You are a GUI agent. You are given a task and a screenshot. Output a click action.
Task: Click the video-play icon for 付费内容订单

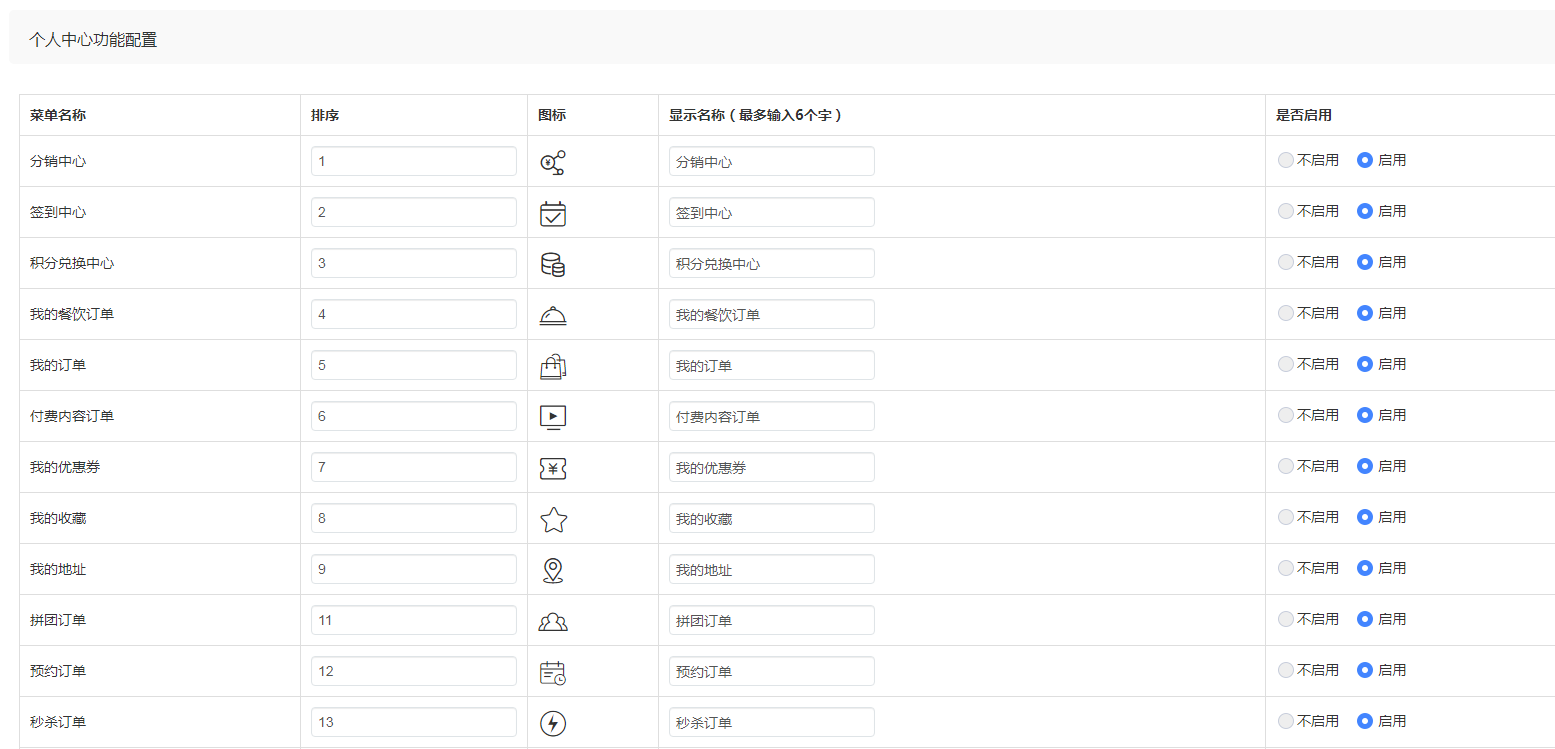click(553, 417)
